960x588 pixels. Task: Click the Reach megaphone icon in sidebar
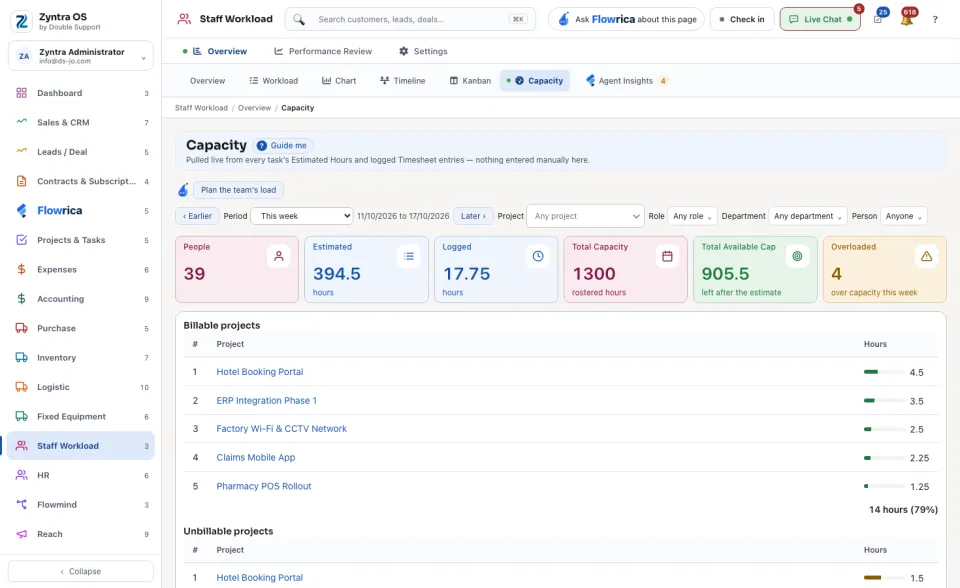(x=21, y=534)
